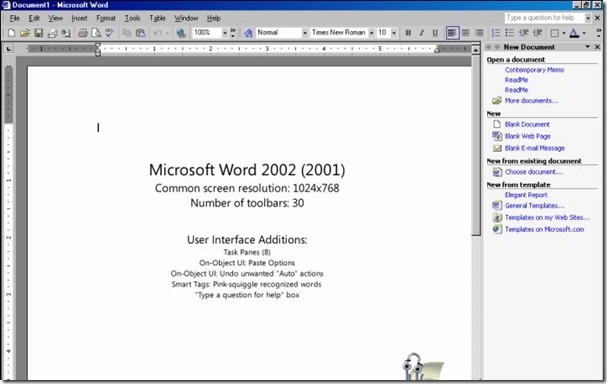This screenshot has width=607, height=384.
Task: Click the Search toolbar icon
Action: tap(66, 33)
